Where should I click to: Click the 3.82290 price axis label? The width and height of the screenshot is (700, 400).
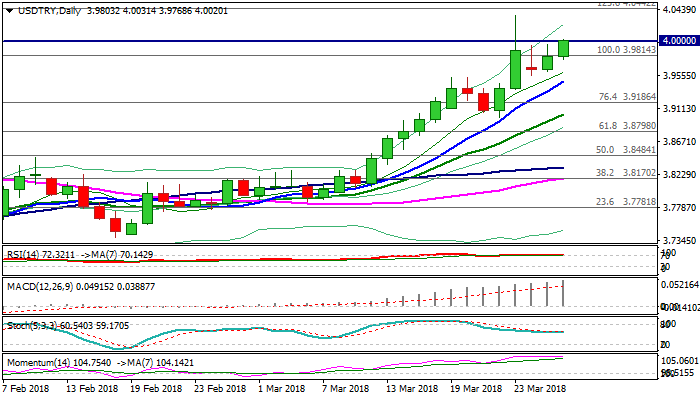point(679,175)
